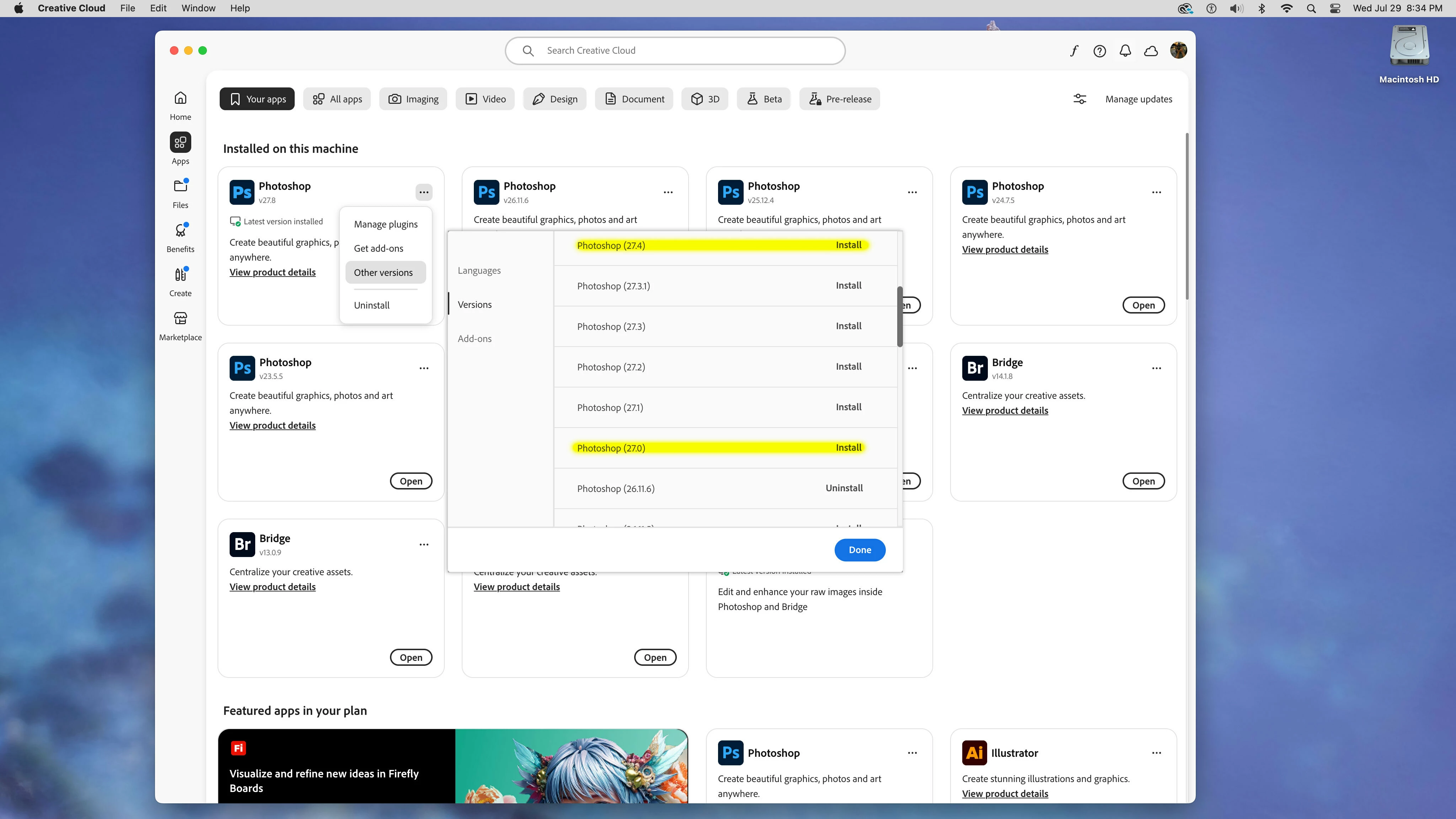The image size is (1456, 819).
Task: Click the Manage updates sliders icon
Action: [1080, 99]
